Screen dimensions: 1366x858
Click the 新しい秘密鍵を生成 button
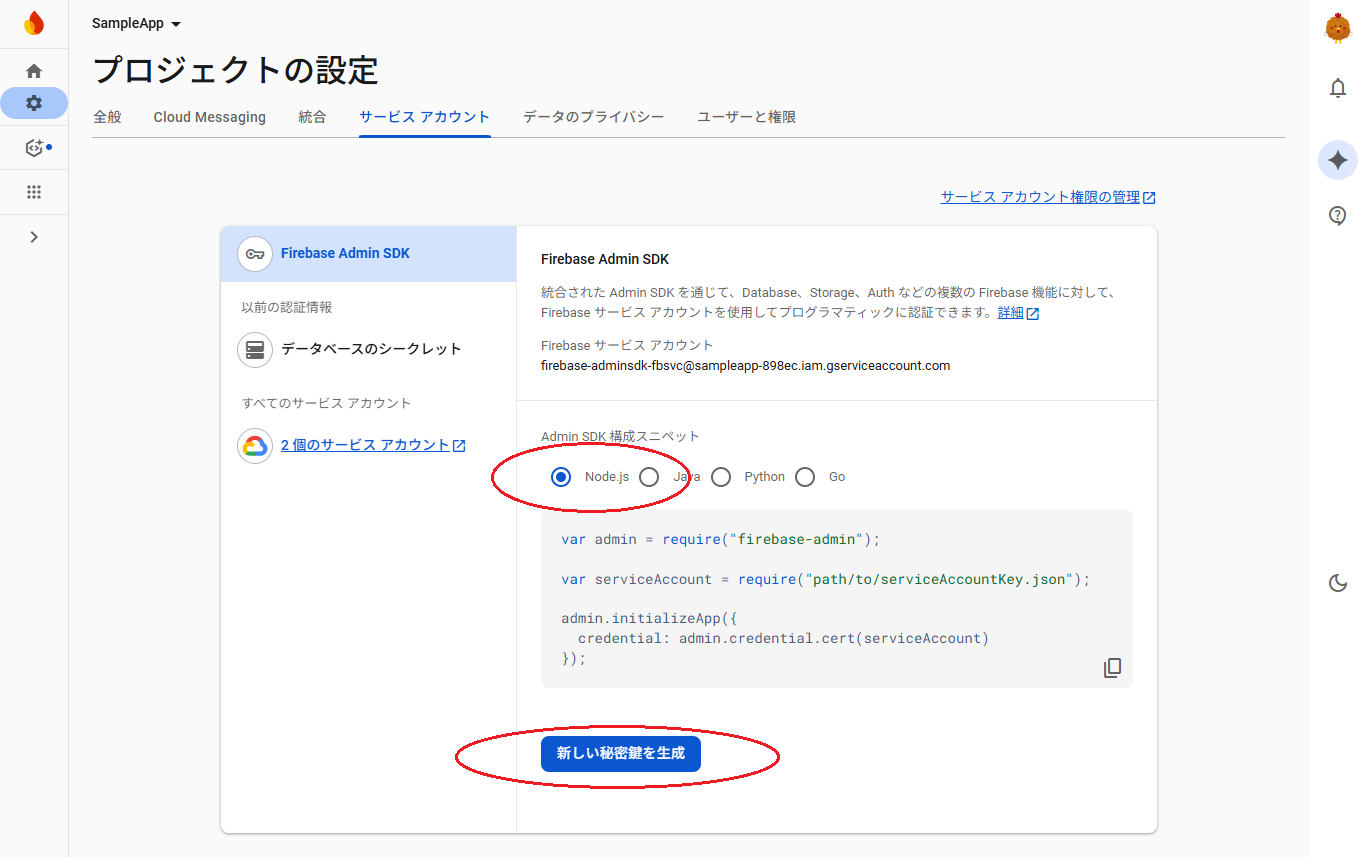(x=620, y=754)
